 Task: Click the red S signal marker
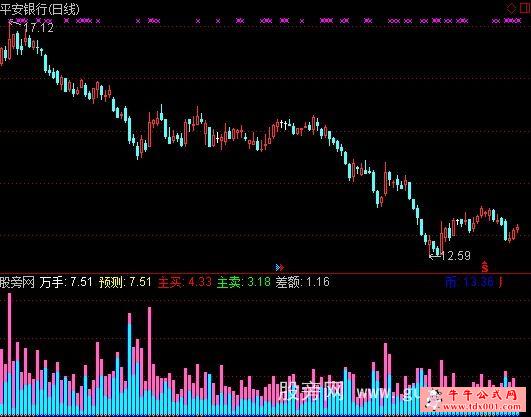485,267
